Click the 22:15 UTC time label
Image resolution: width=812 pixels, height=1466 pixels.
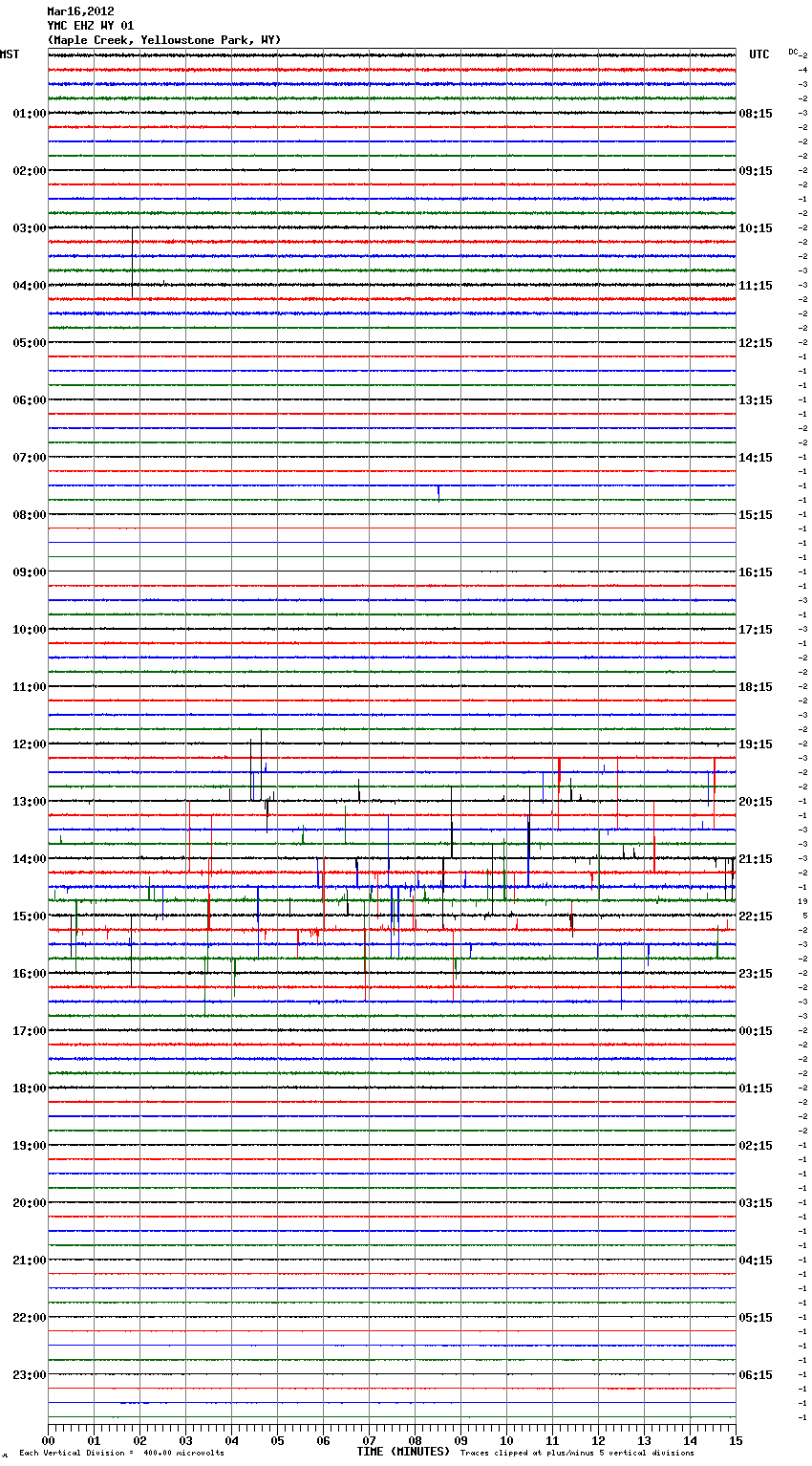pyautogui.click(x=756, y=916)
